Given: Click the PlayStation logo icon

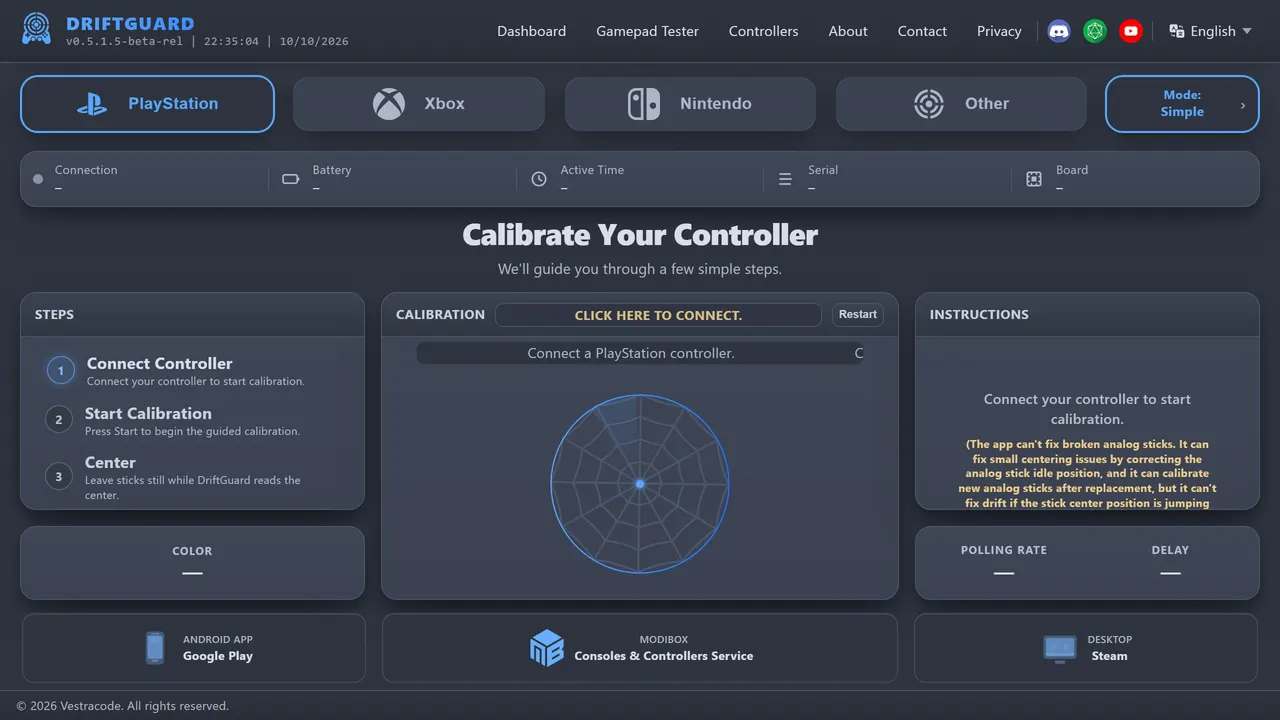Looking at the screenshot, I should (93, 104).
